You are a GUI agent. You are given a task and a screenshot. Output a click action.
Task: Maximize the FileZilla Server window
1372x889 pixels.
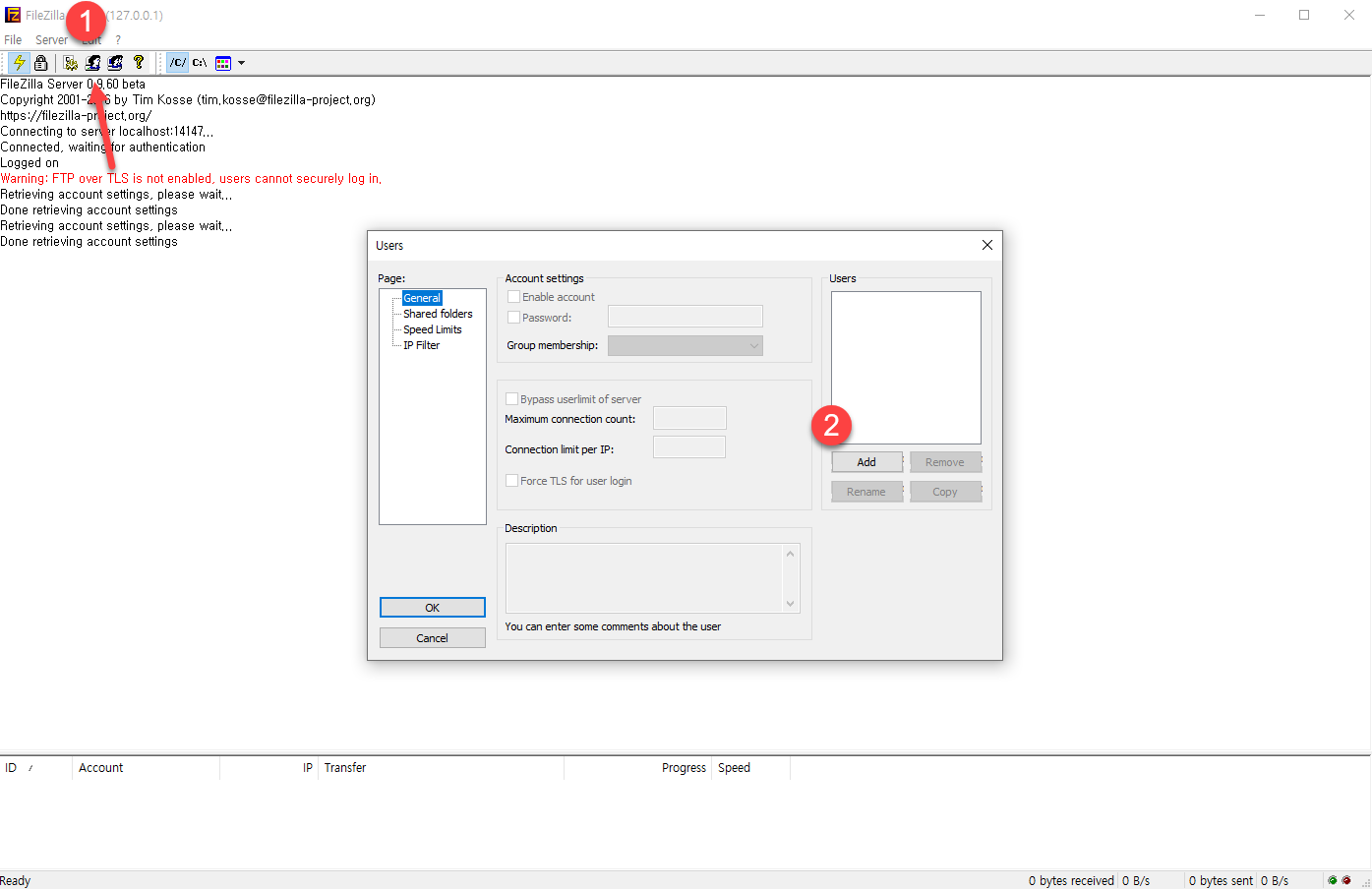(1304, 15)
